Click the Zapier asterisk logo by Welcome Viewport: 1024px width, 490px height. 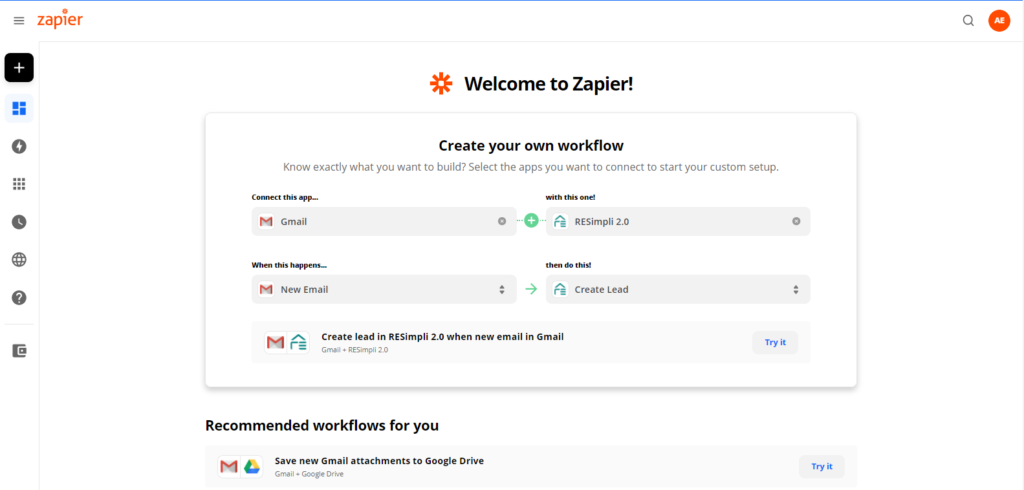[x=441, y=84]
